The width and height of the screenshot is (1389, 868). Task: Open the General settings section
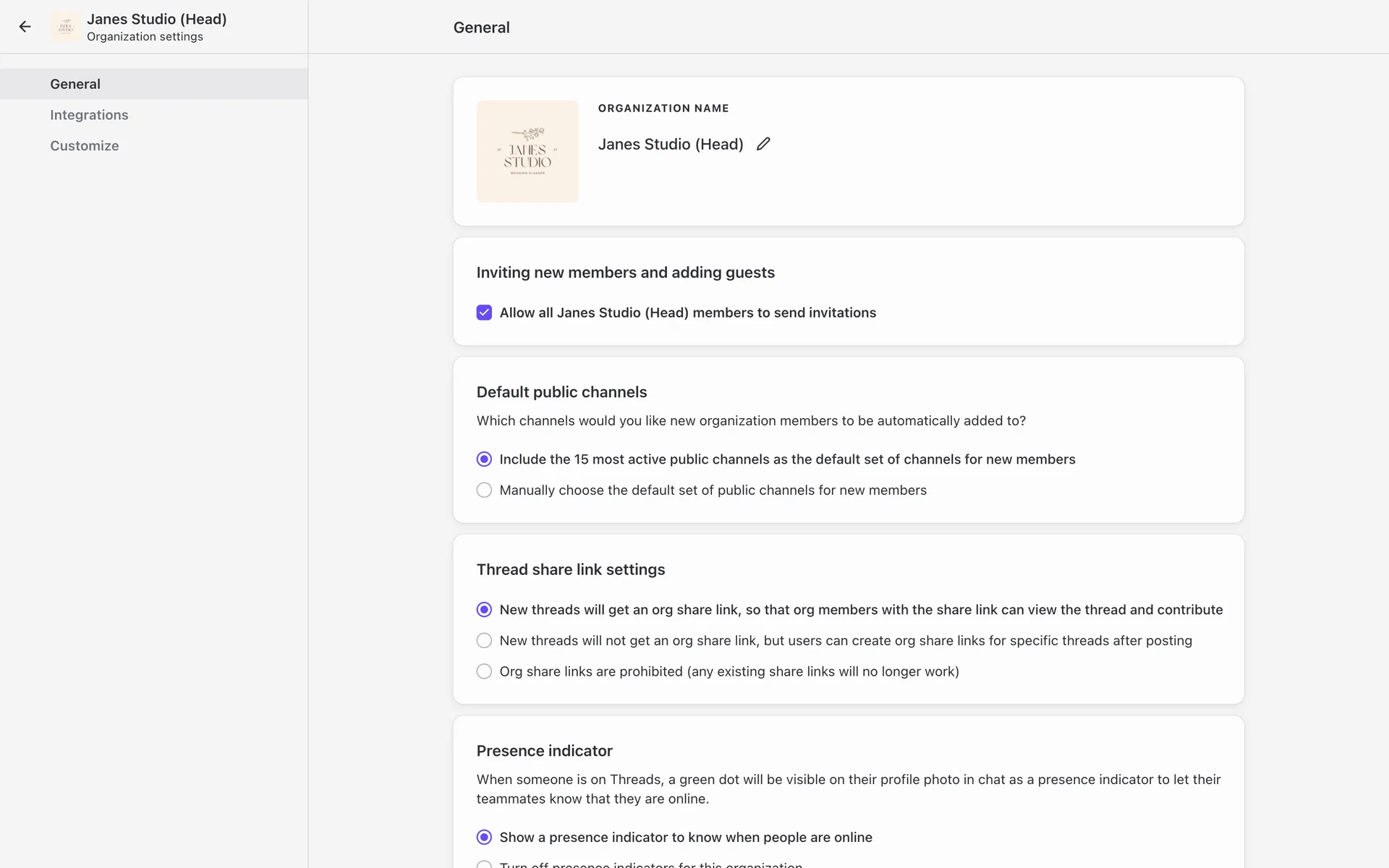pos(75,84)
